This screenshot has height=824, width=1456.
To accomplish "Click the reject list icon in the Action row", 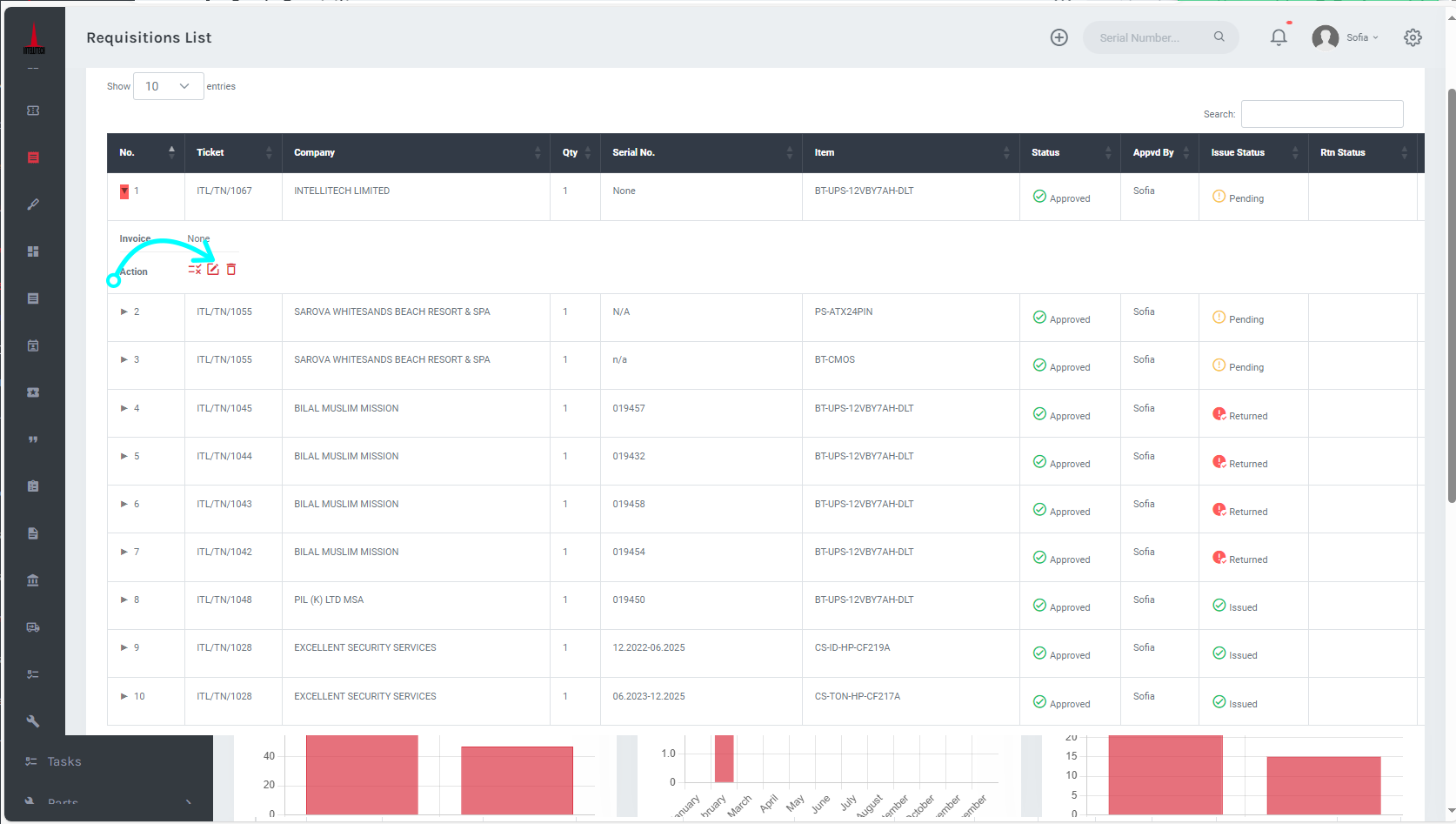I will [195, 270].
